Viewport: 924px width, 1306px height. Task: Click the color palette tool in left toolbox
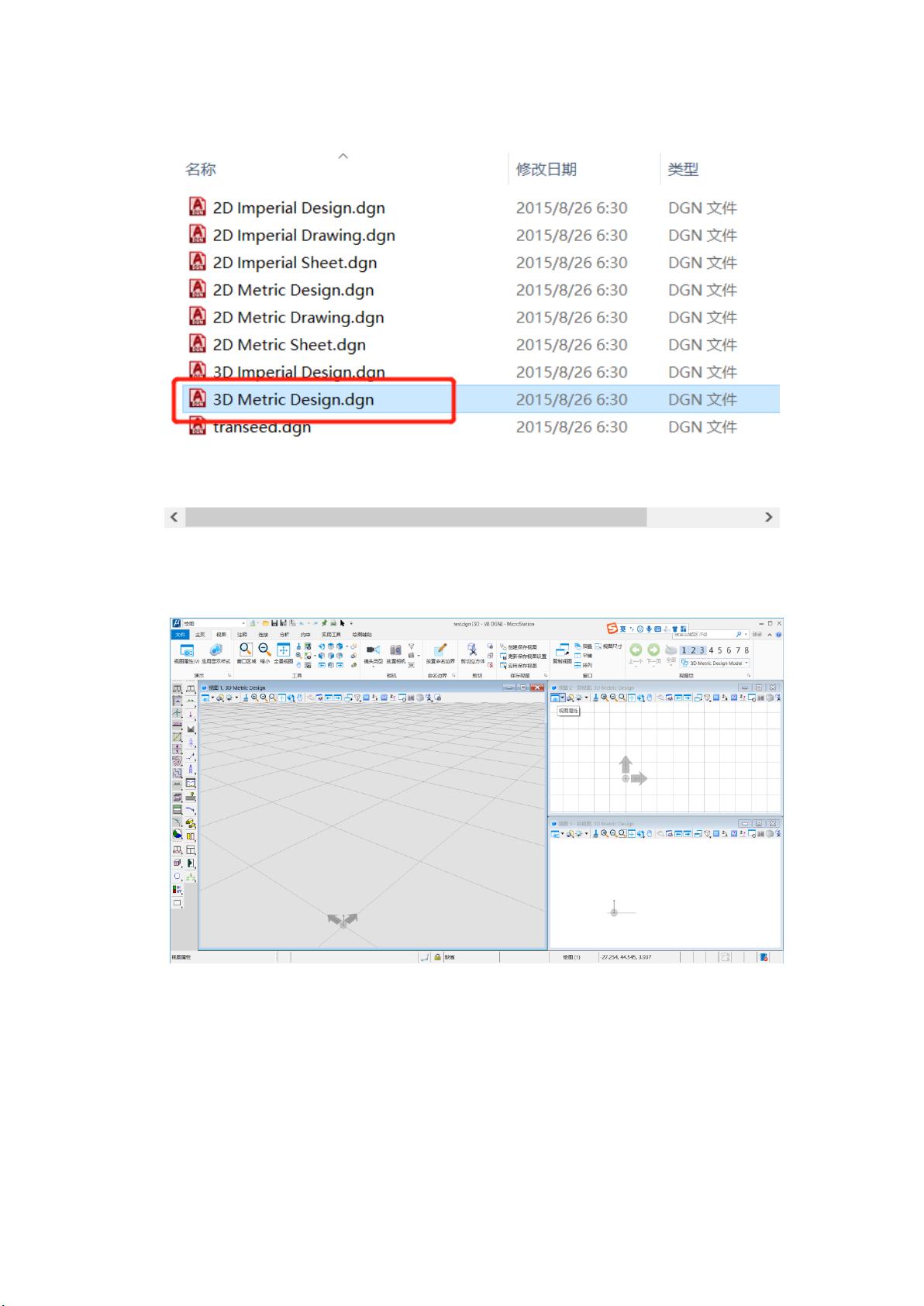point(178,834)
